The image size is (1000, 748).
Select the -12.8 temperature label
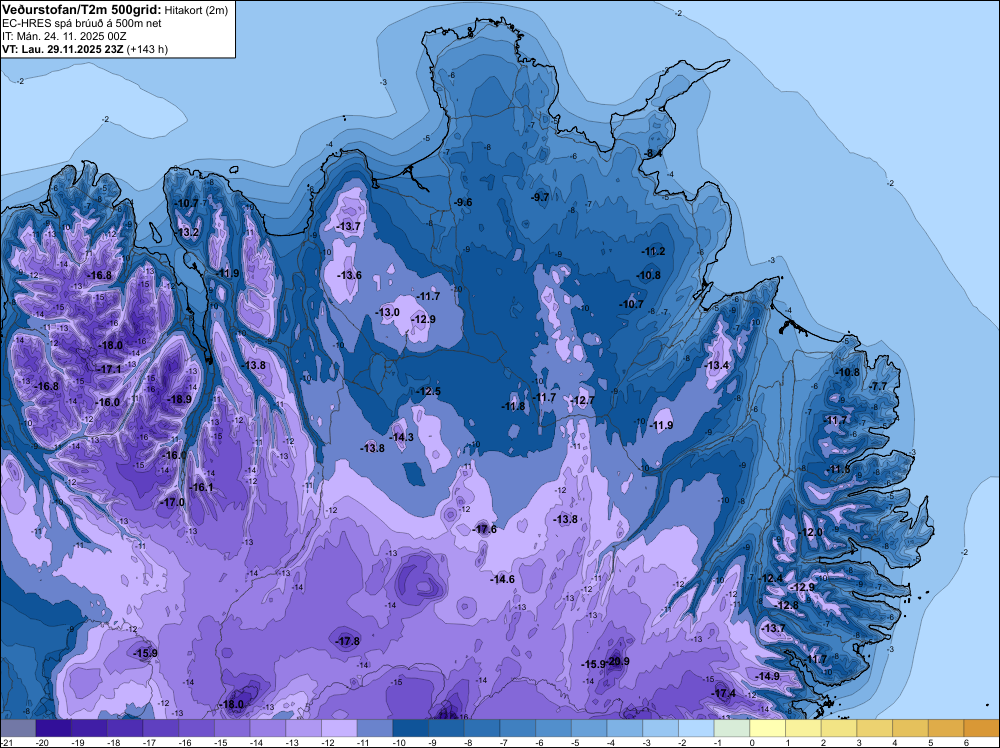[787, 605]
